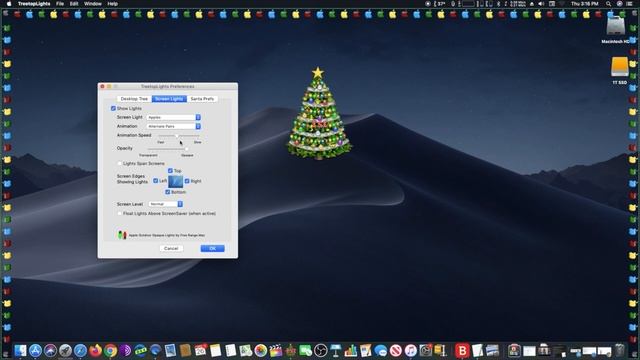Image resolution: width=640 pixels, height=360 pixels.
Task: Open the Window menu
Action: tap(93, 4)
